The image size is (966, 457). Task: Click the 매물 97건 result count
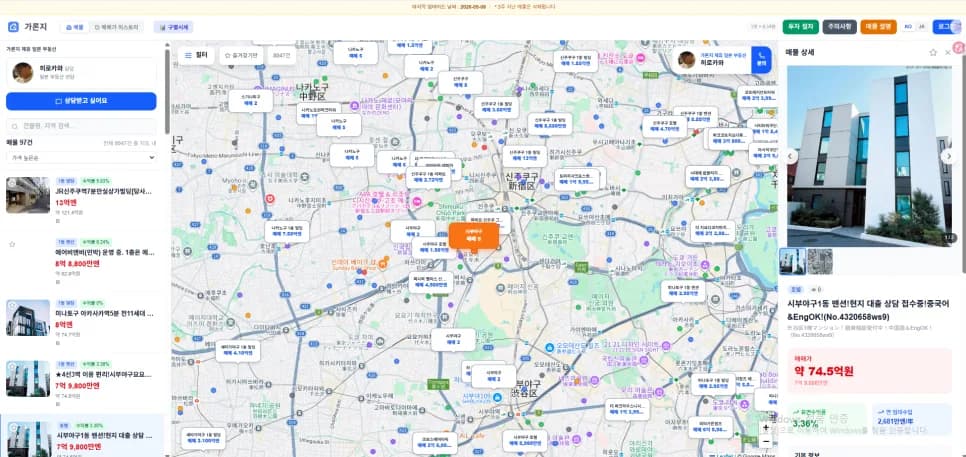(20, 142)
